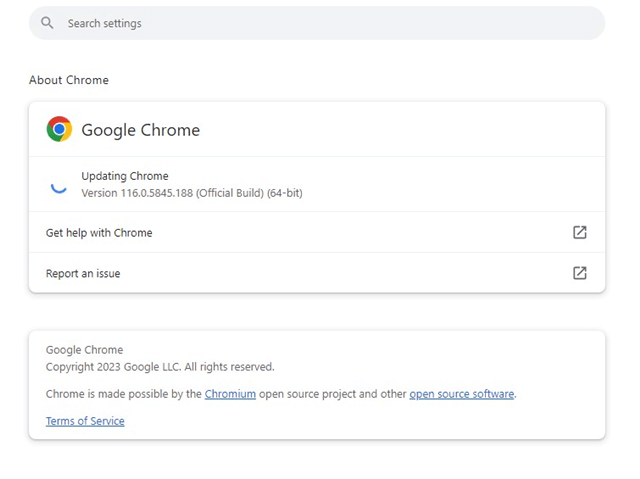Click the '(64-bit)' label in version line
640x479 pixels.
(284, 193)
